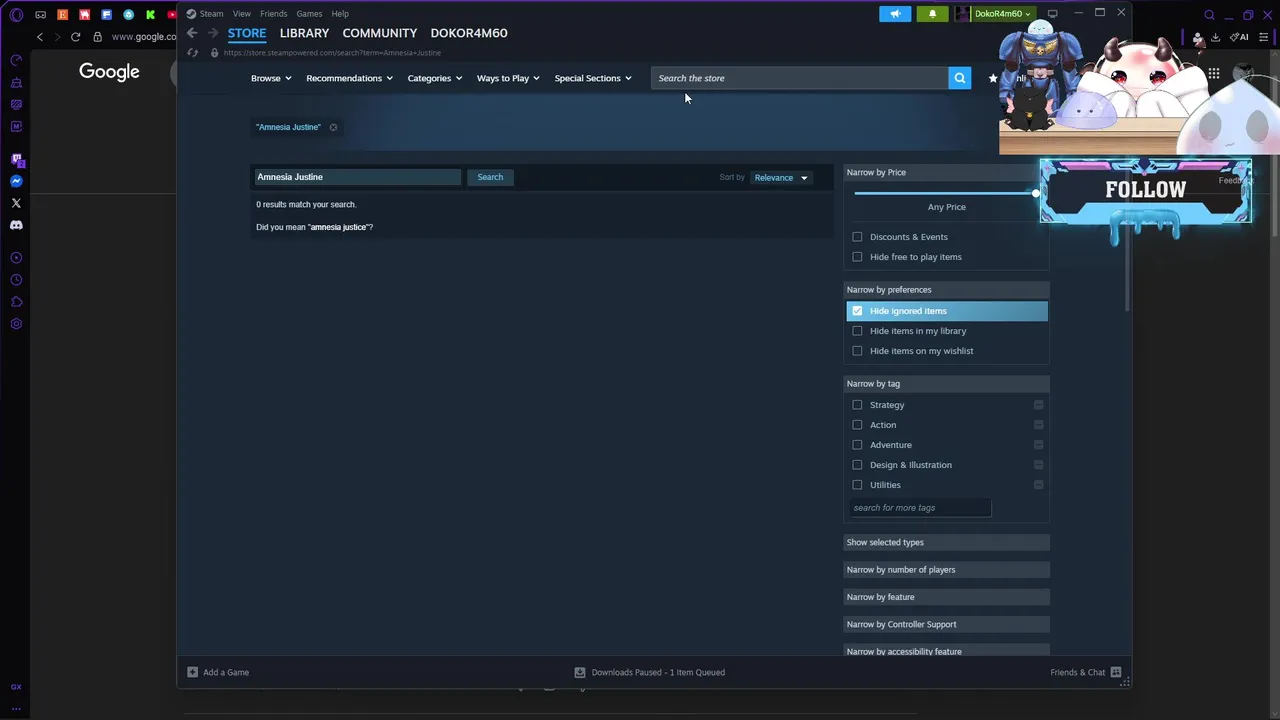Check the Adventure tag filter
This screenshot has width=1280, height=720.
tap(857, 445)
